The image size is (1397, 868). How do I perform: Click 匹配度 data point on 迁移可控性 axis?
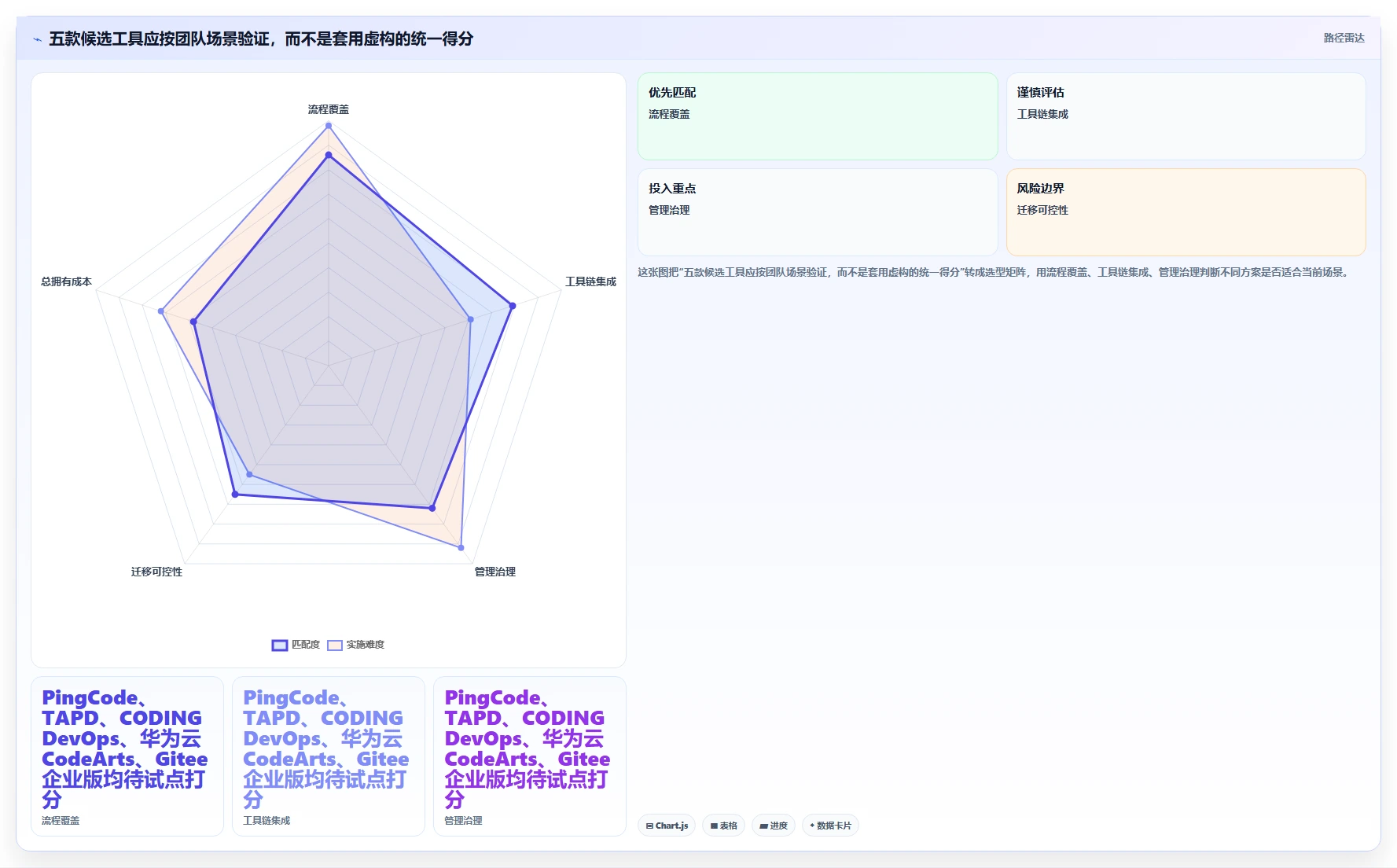[235, 495]
